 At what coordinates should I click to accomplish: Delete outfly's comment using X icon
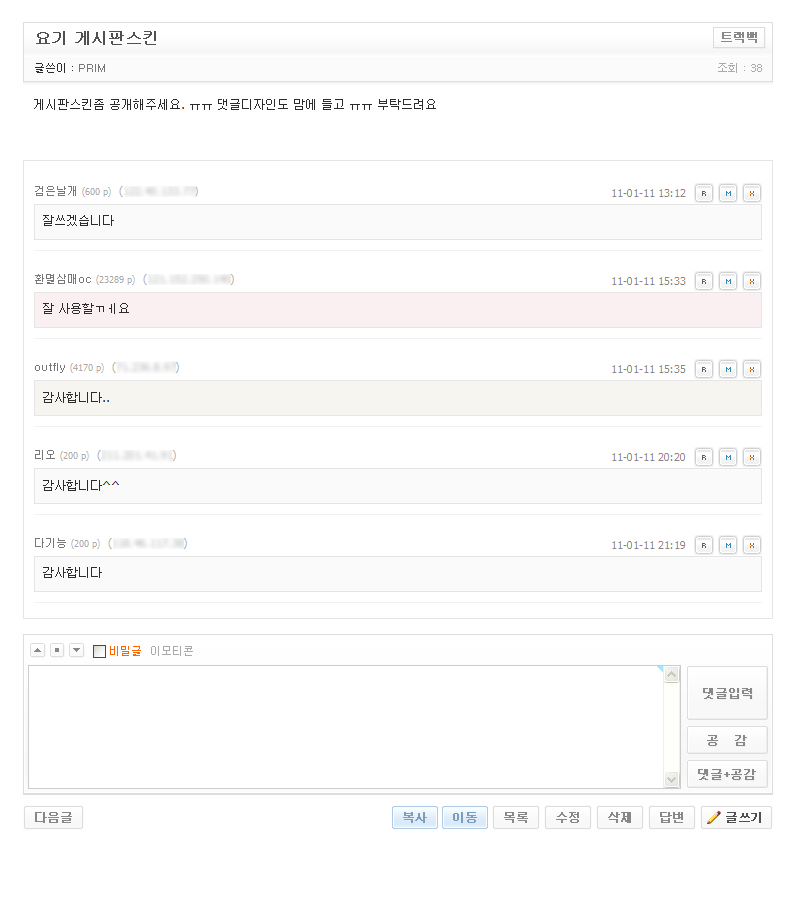[752, 369]
